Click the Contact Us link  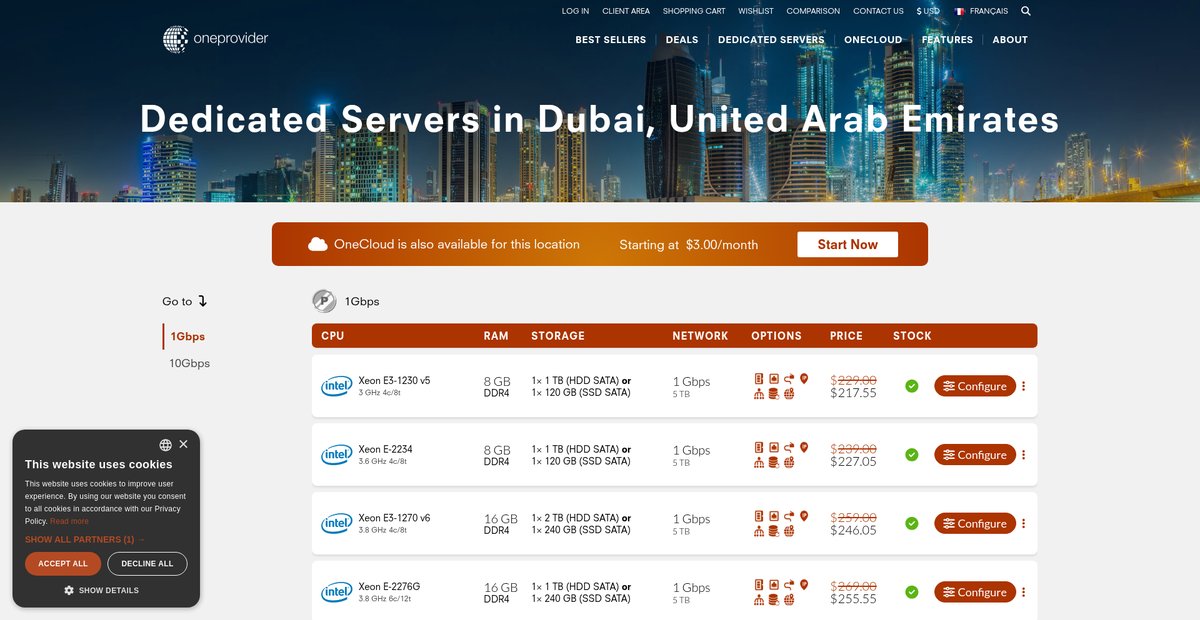(x=878, y=11)
